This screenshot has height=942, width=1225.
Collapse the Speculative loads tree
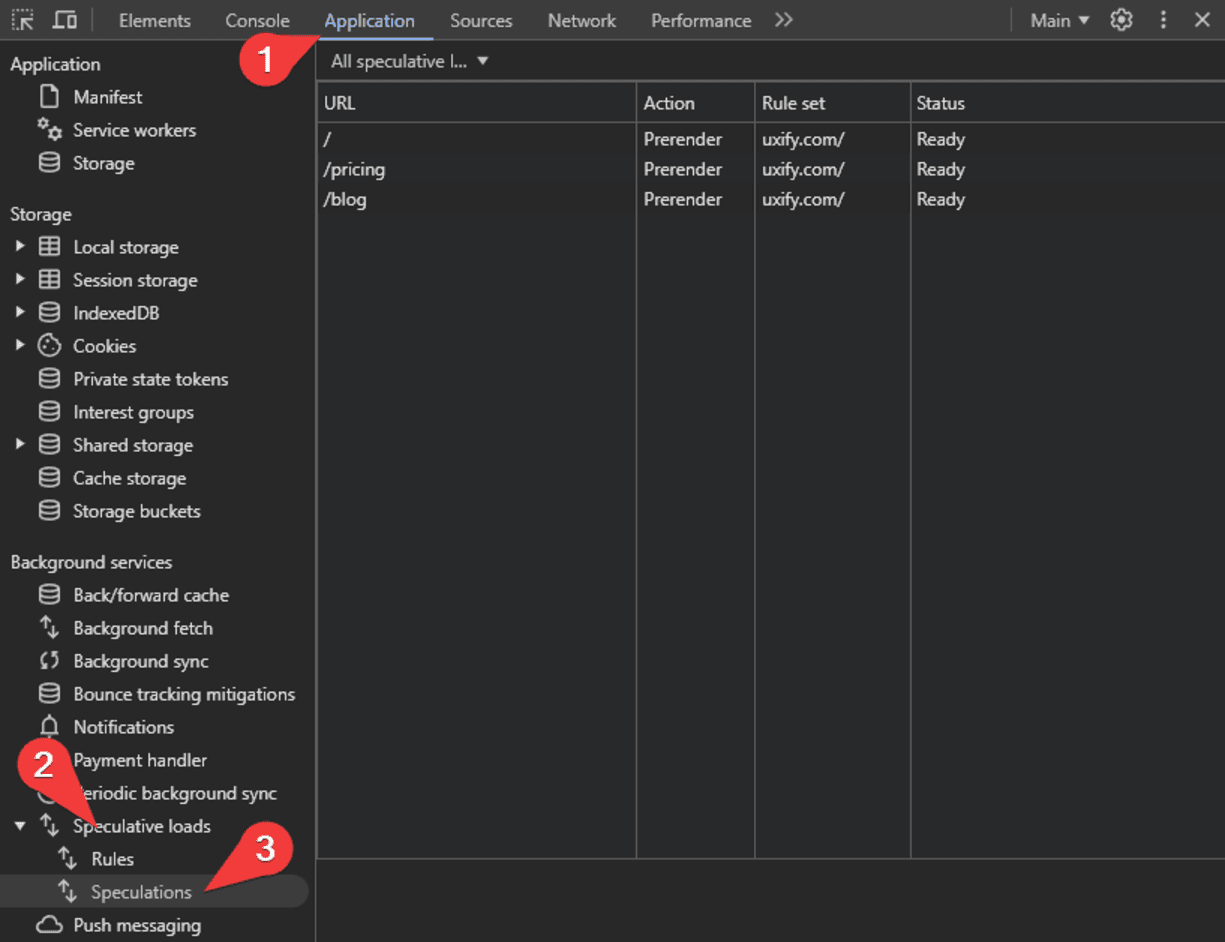(21, 826)
